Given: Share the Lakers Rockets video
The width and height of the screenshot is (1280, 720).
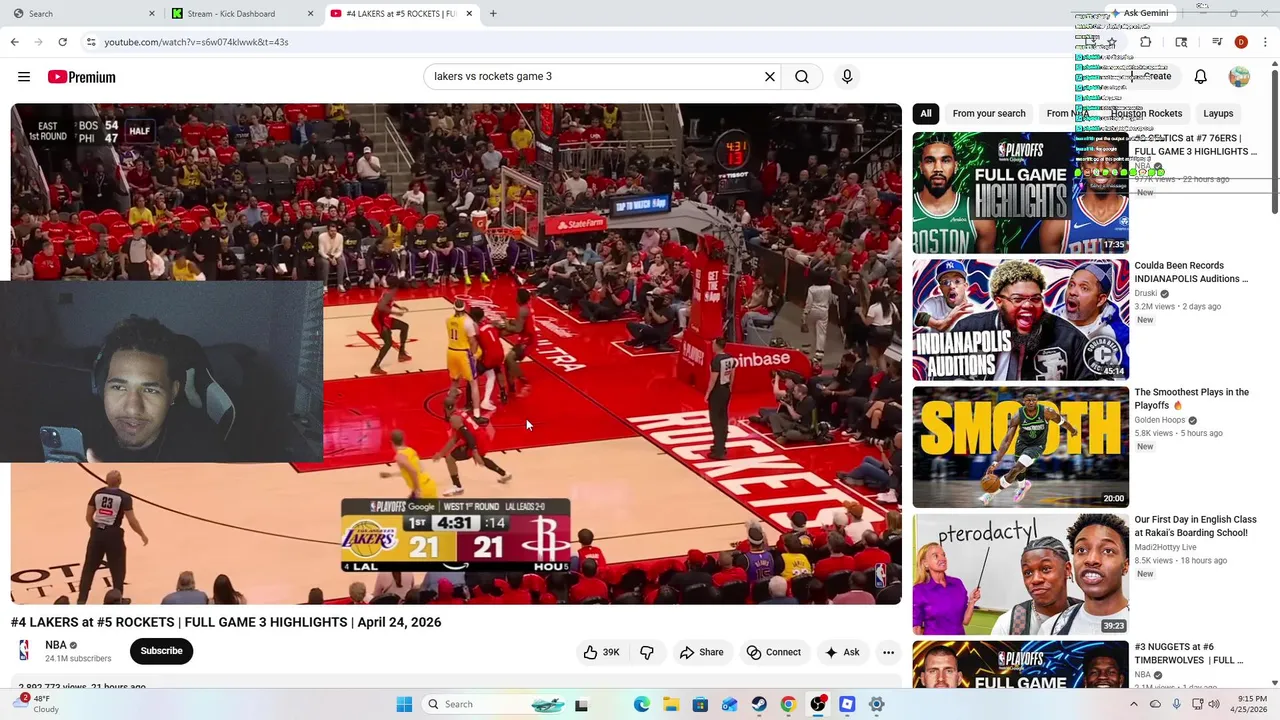Looking at the screenshot, I should (x=702, y=652).
